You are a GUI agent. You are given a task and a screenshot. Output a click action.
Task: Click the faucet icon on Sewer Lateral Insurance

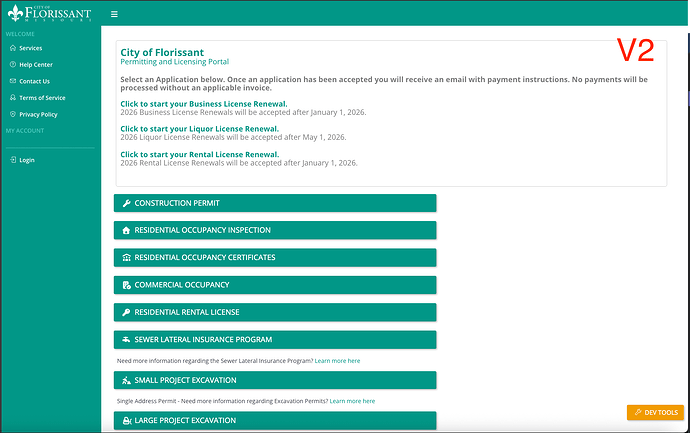[126, 340]
